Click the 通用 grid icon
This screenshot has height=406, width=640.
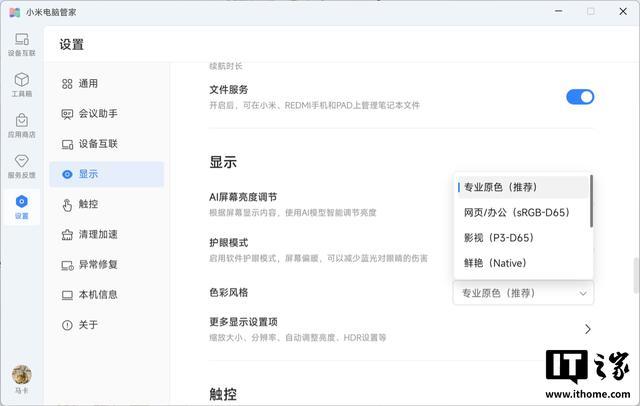pyautogui.click(x=67, y=84)
